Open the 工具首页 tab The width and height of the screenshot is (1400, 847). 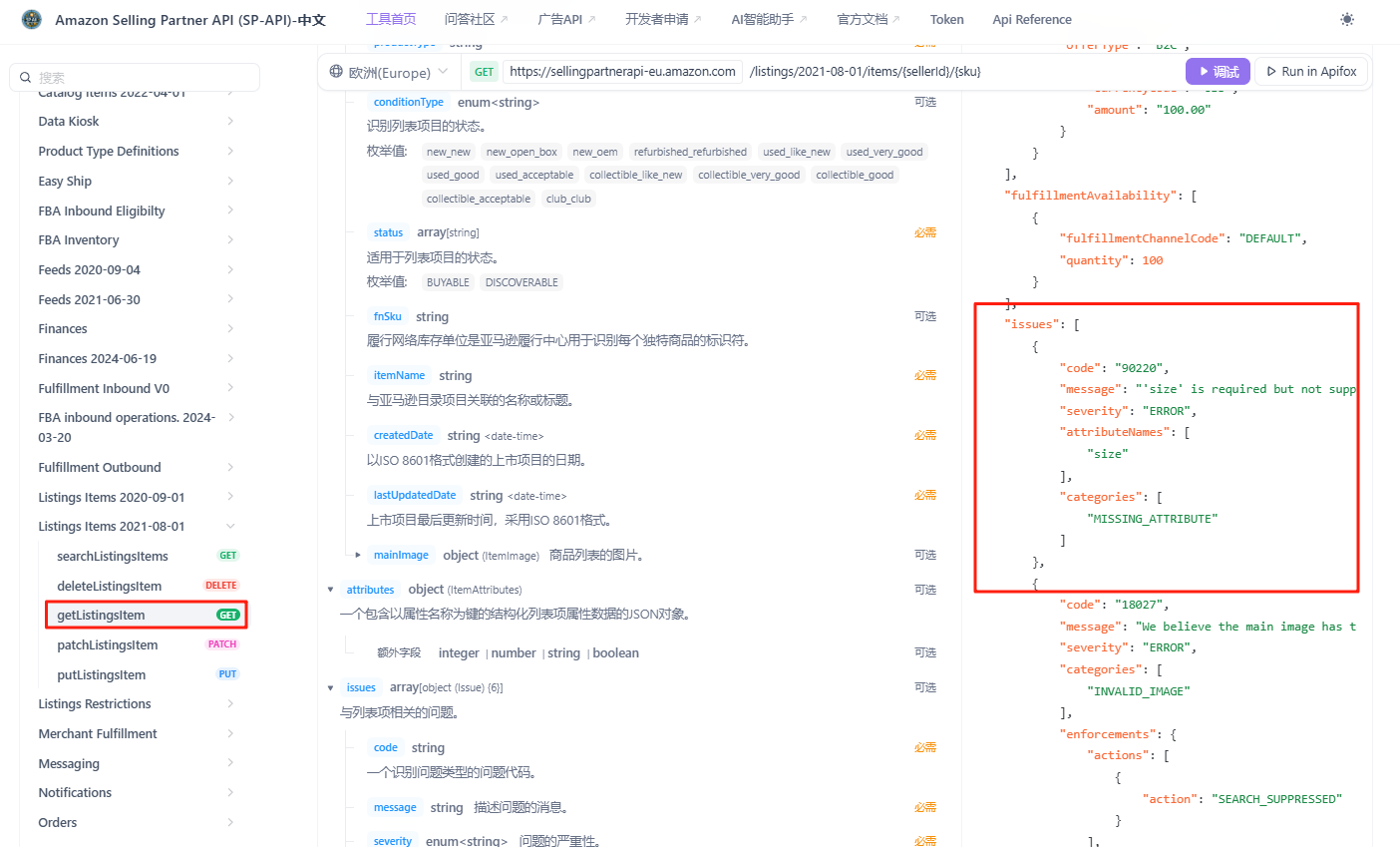pos(391,19)
